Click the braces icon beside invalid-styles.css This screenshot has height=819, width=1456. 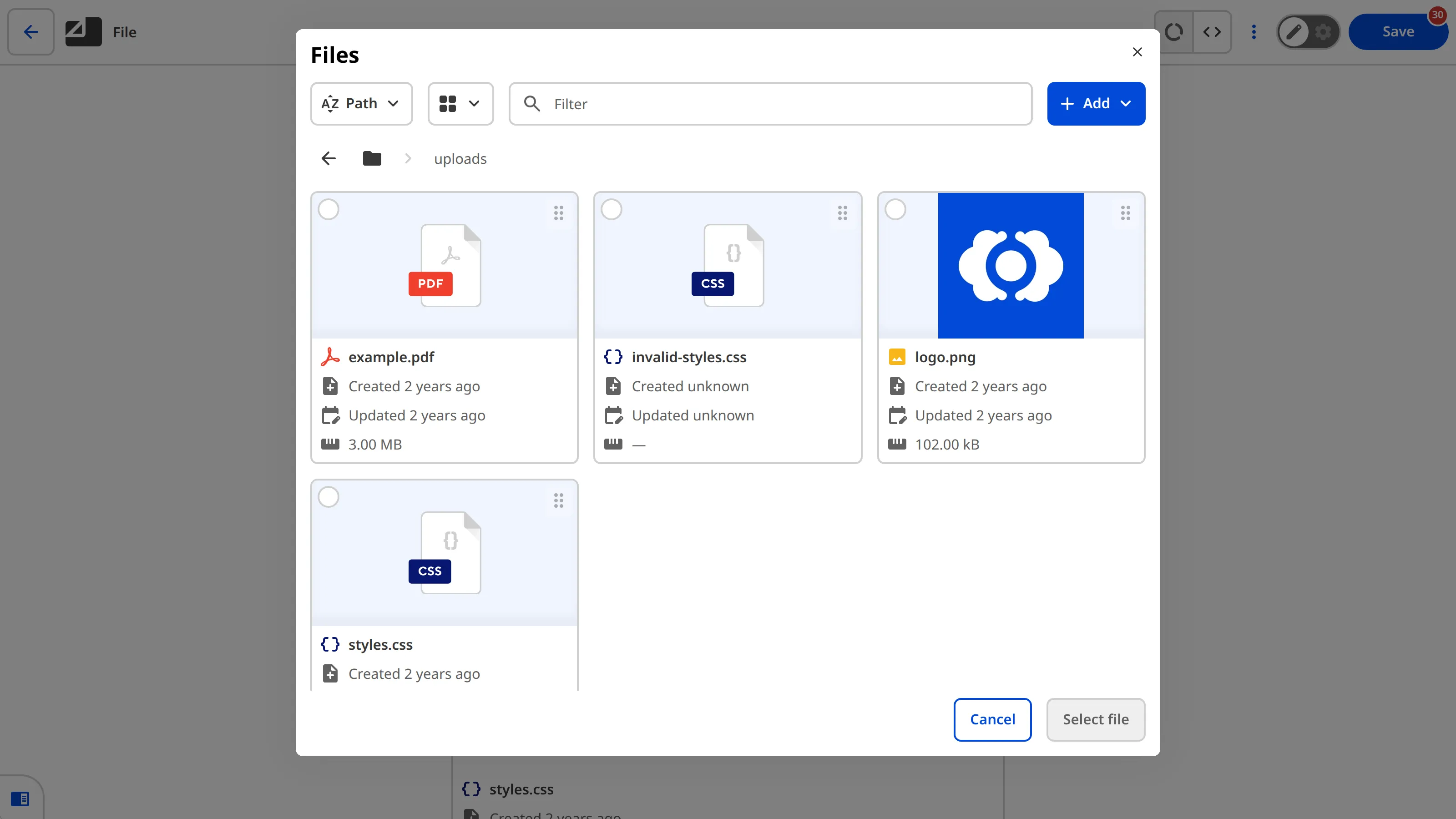[613, 357]
